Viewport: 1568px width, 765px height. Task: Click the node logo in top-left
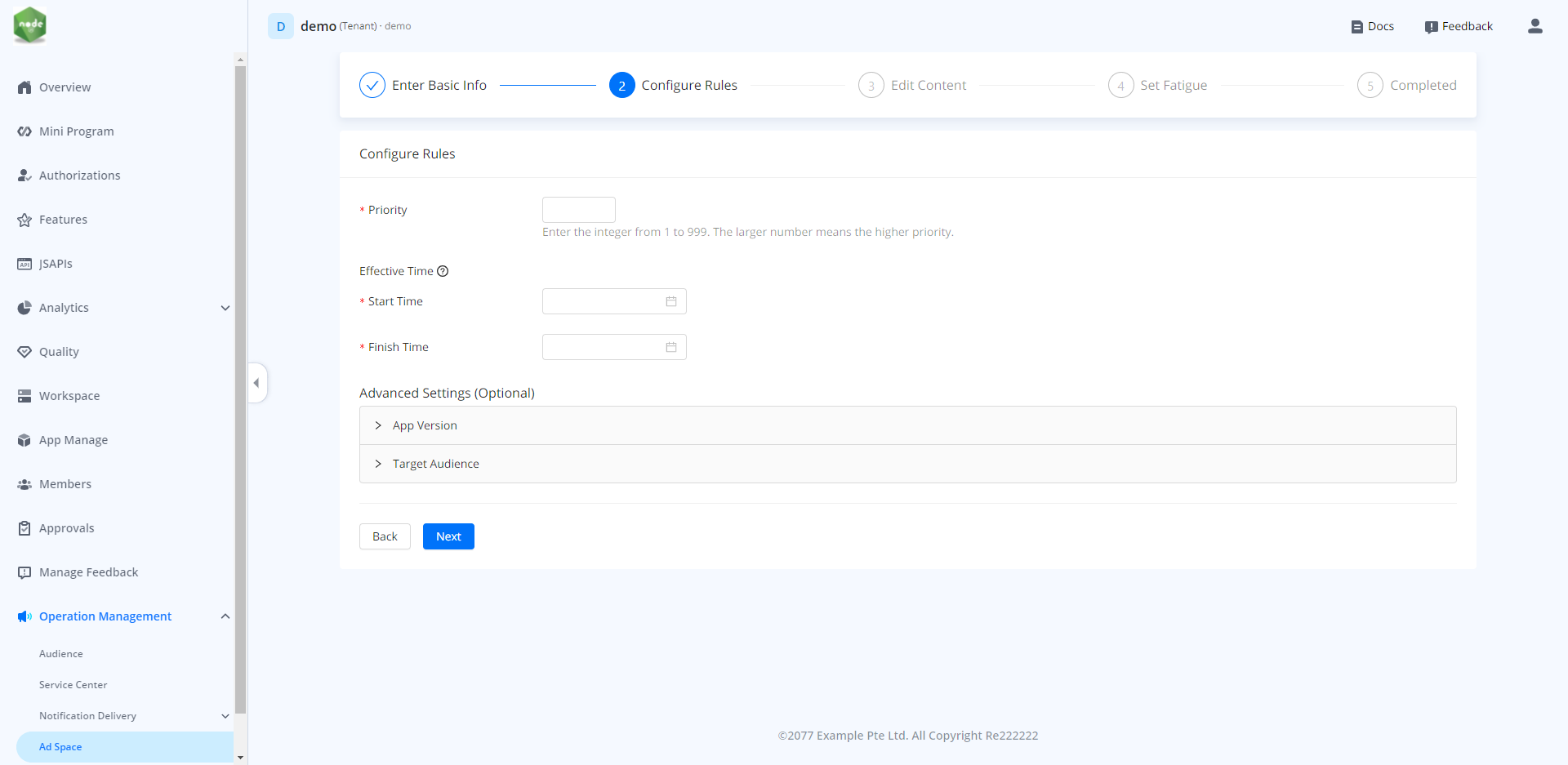click(30, 24)
